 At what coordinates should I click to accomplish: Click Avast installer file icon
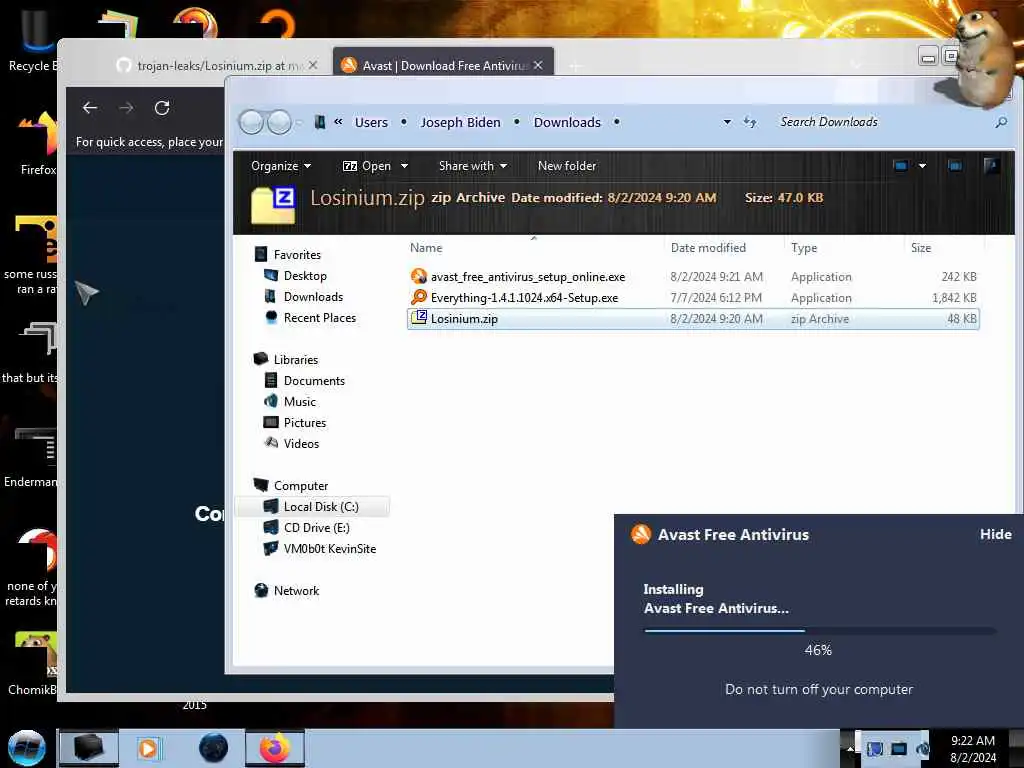tap(419, 276)
